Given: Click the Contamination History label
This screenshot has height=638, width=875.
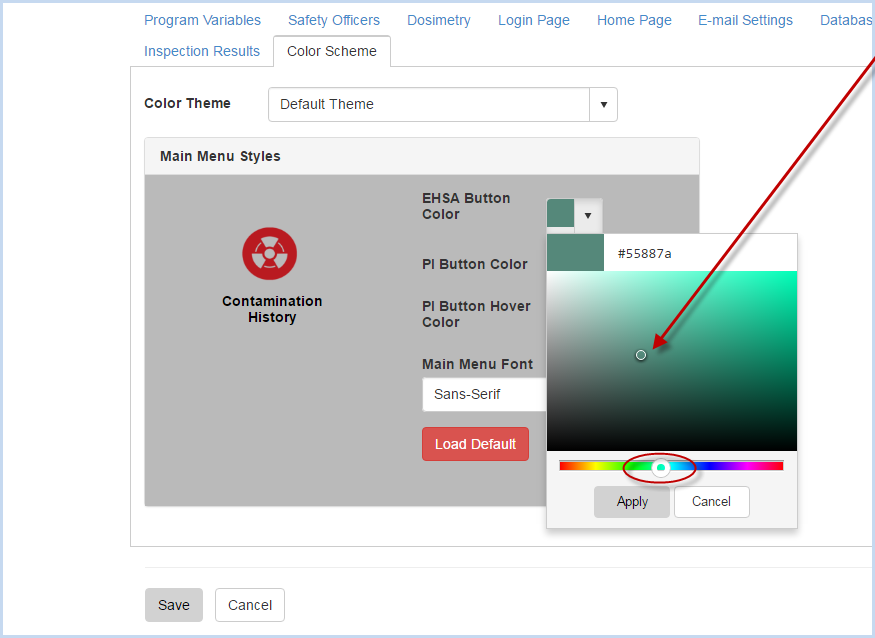Looking at the screenshot, I should (x=272, y=309).
